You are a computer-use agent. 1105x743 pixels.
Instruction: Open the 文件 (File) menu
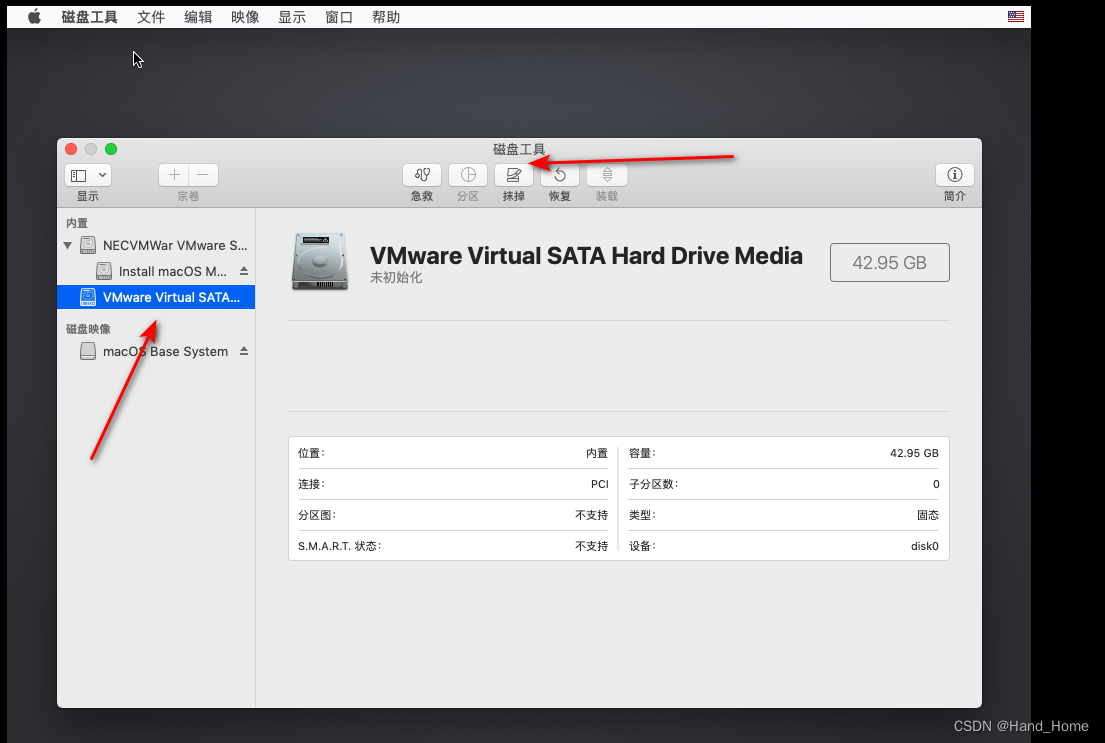(x=151, y=17)
